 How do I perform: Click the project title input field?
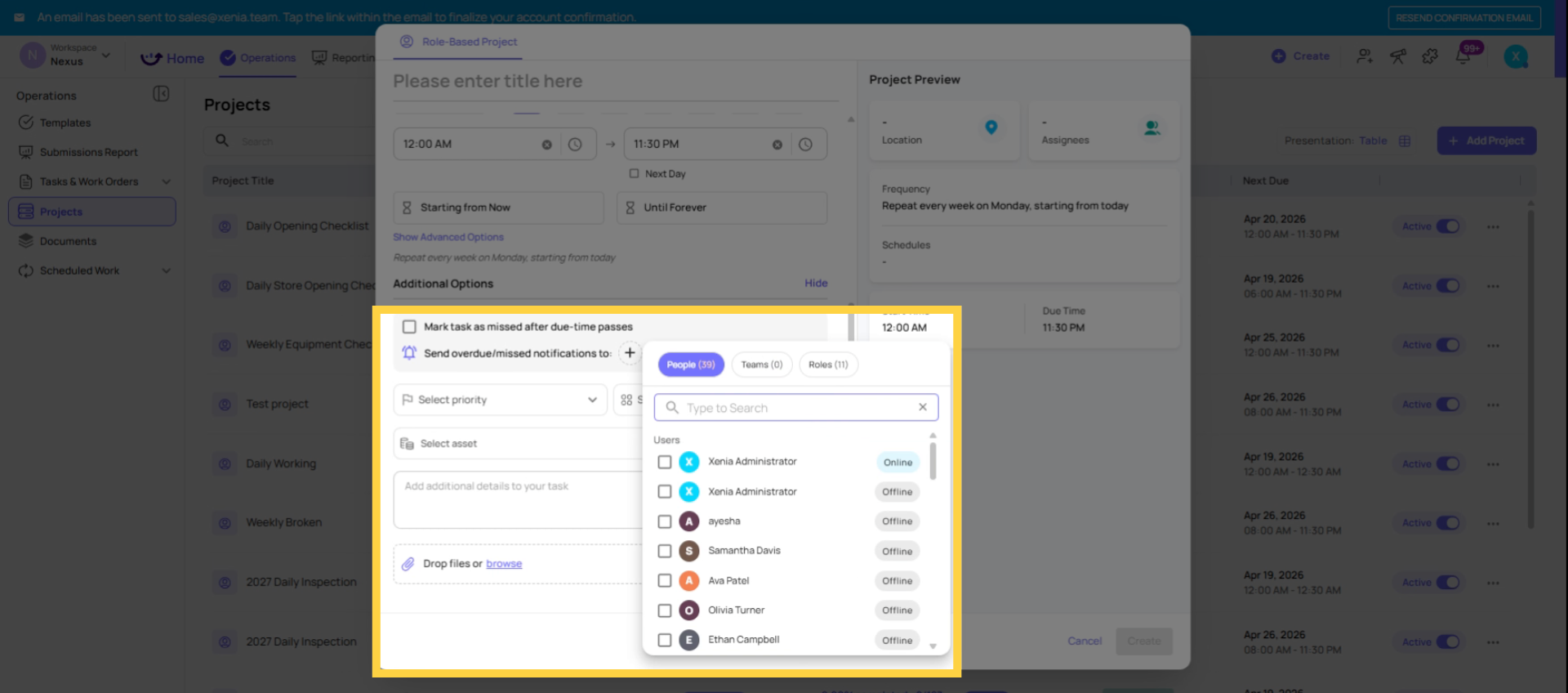point(616,82)
